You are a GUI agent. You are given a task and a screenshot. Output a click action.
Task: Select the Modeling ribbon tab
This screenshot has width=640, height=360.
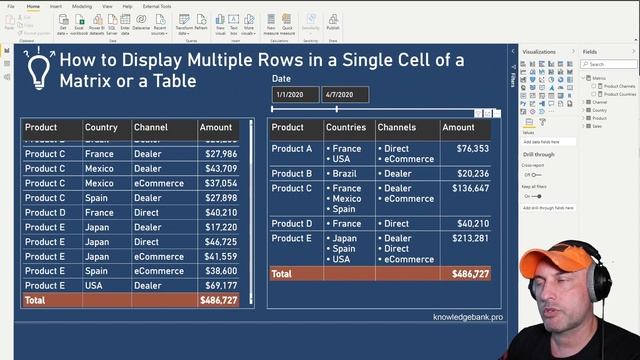click(82, 7)
